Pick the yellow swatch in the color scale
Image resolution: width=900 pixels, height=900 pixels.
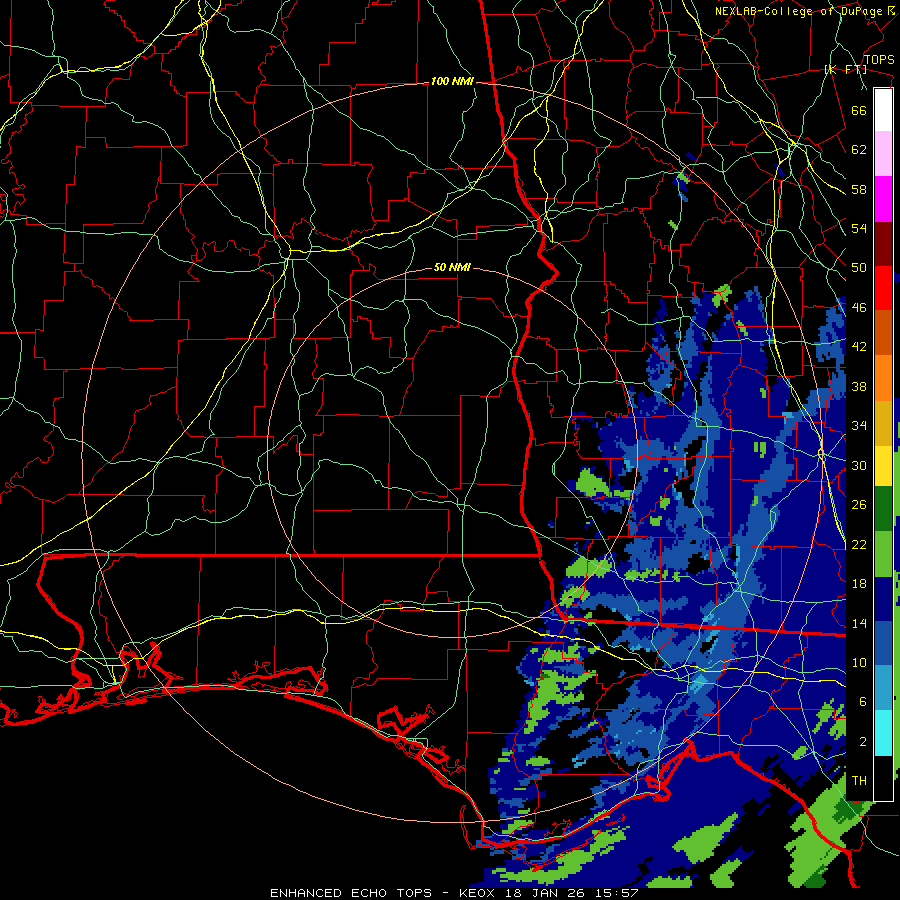coord(883,465)
